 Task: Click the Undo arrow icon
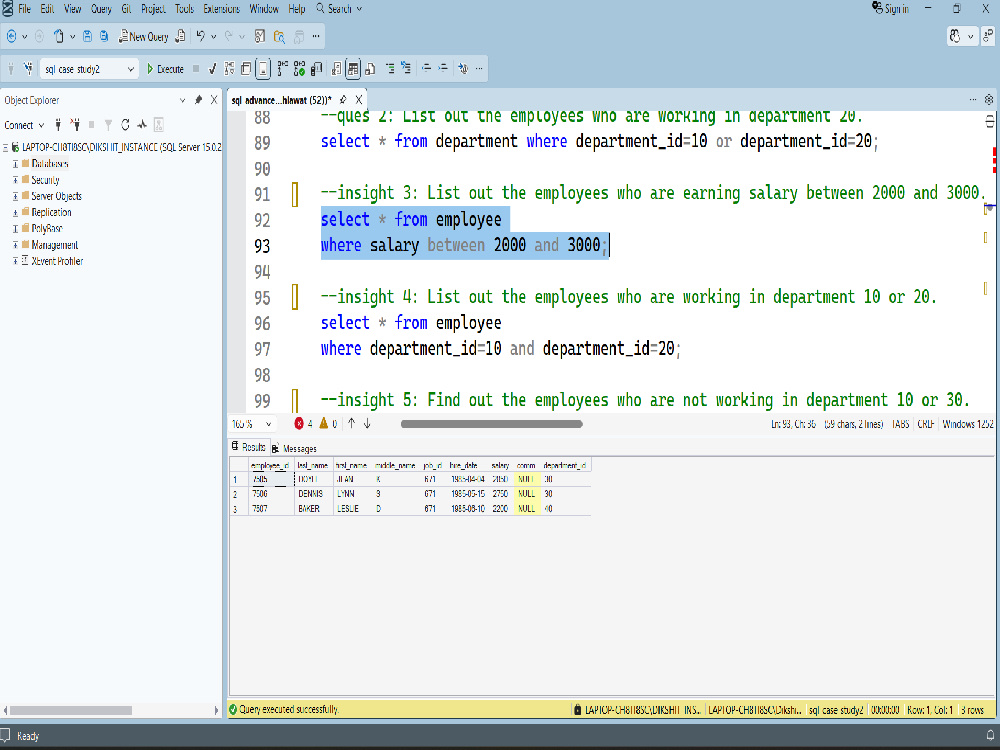coord(201,36)
